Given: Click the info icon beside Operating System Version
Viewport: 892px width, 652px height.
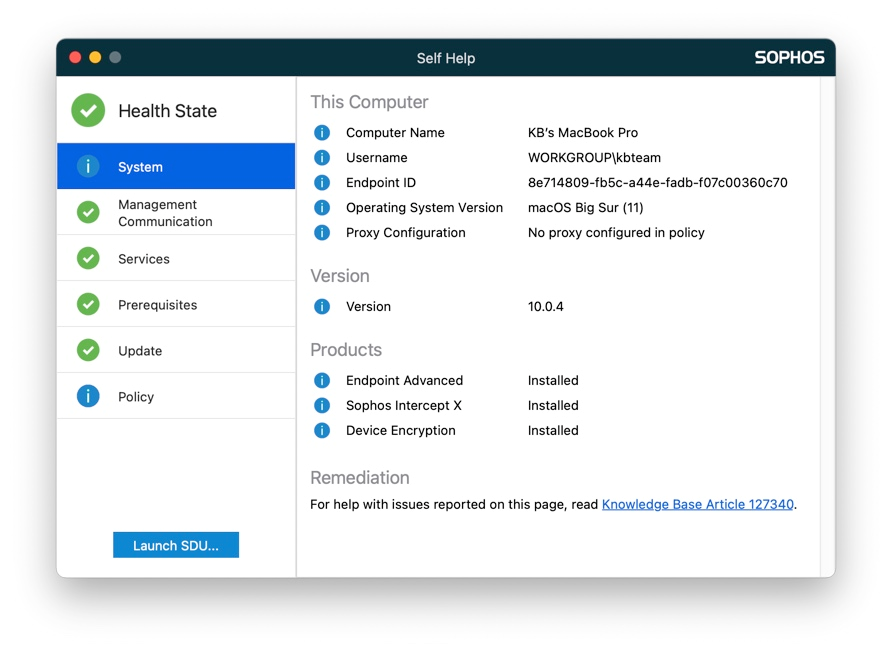Looking at the screenshot, I should tap(321, 207).
